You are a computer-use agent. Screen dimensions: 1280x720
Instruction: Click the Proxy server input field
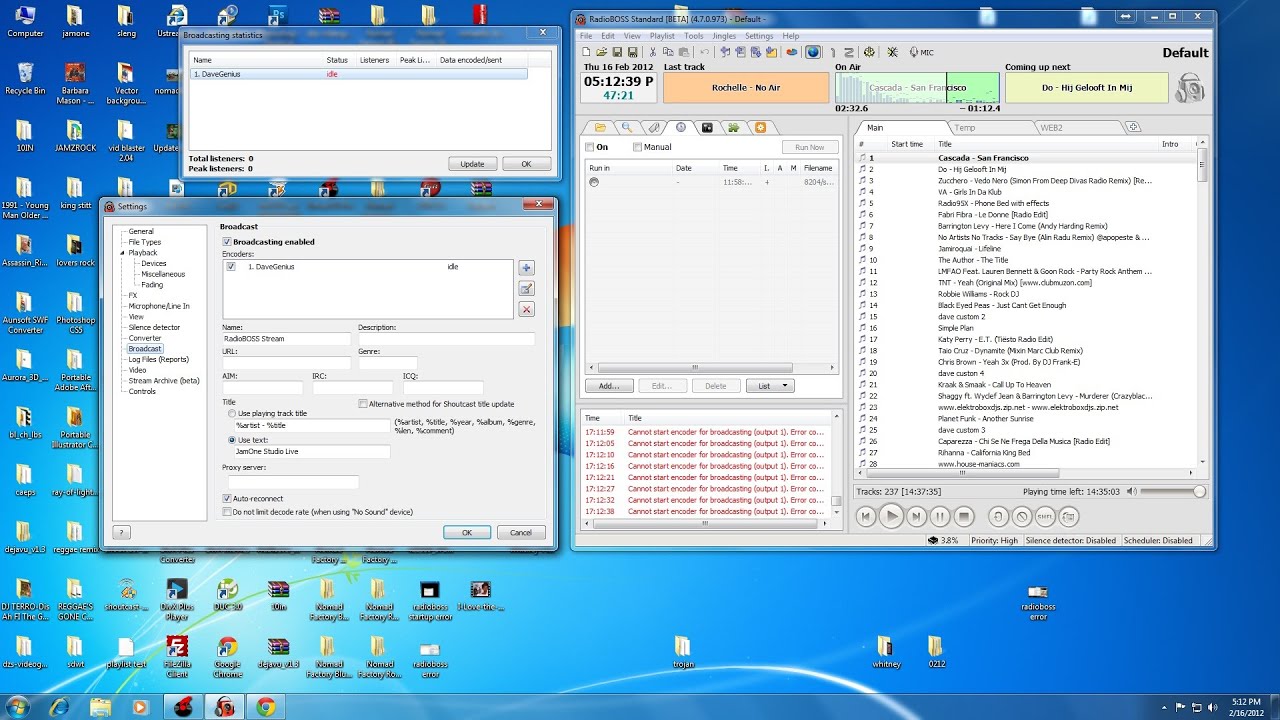coord(293,482)
